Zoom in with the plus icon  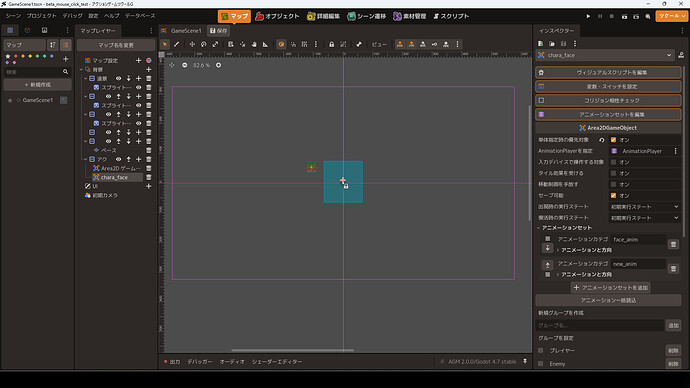point(218,65)
